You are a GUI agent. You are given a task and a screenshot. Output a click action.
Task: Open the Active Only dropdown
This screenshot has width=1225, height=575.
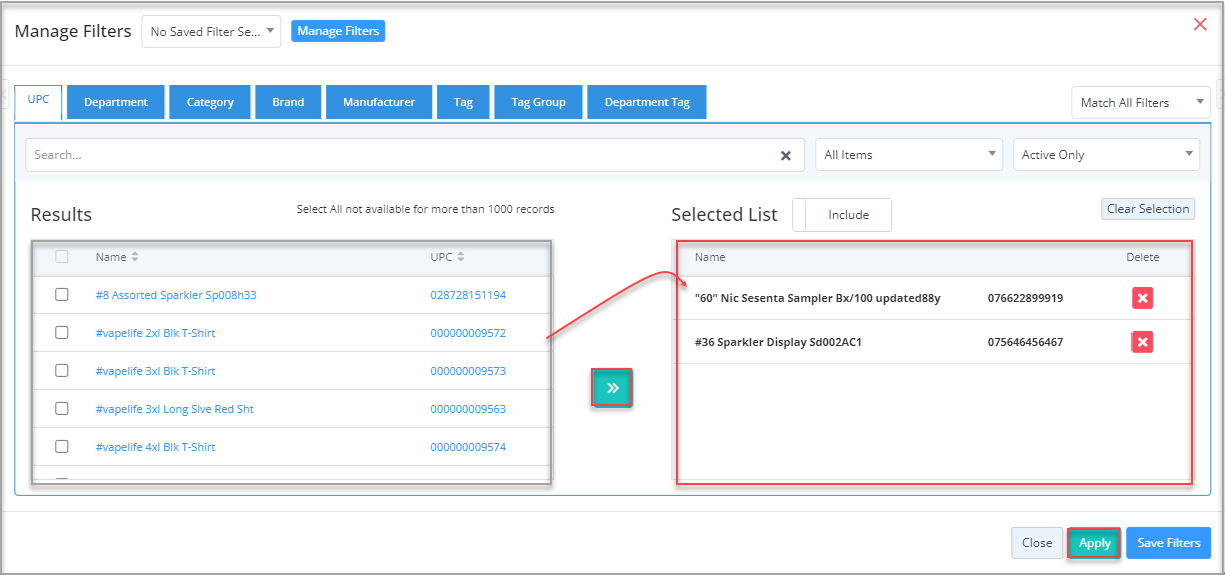[1106, 155]
